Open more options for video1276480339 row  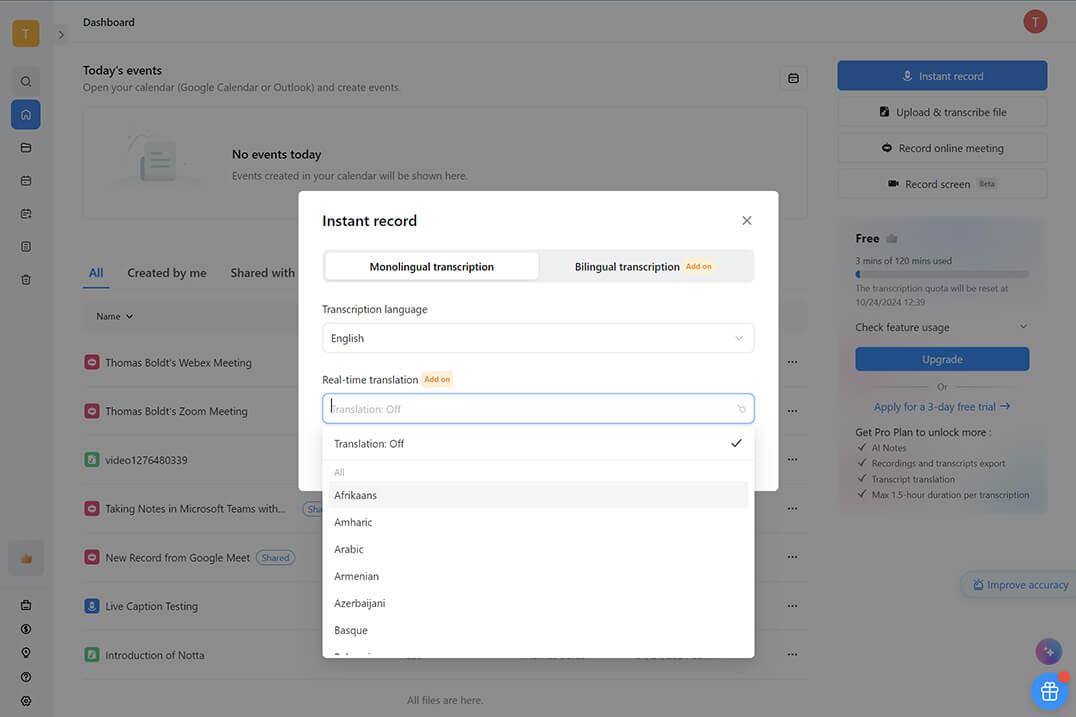(x=793, y=460)
